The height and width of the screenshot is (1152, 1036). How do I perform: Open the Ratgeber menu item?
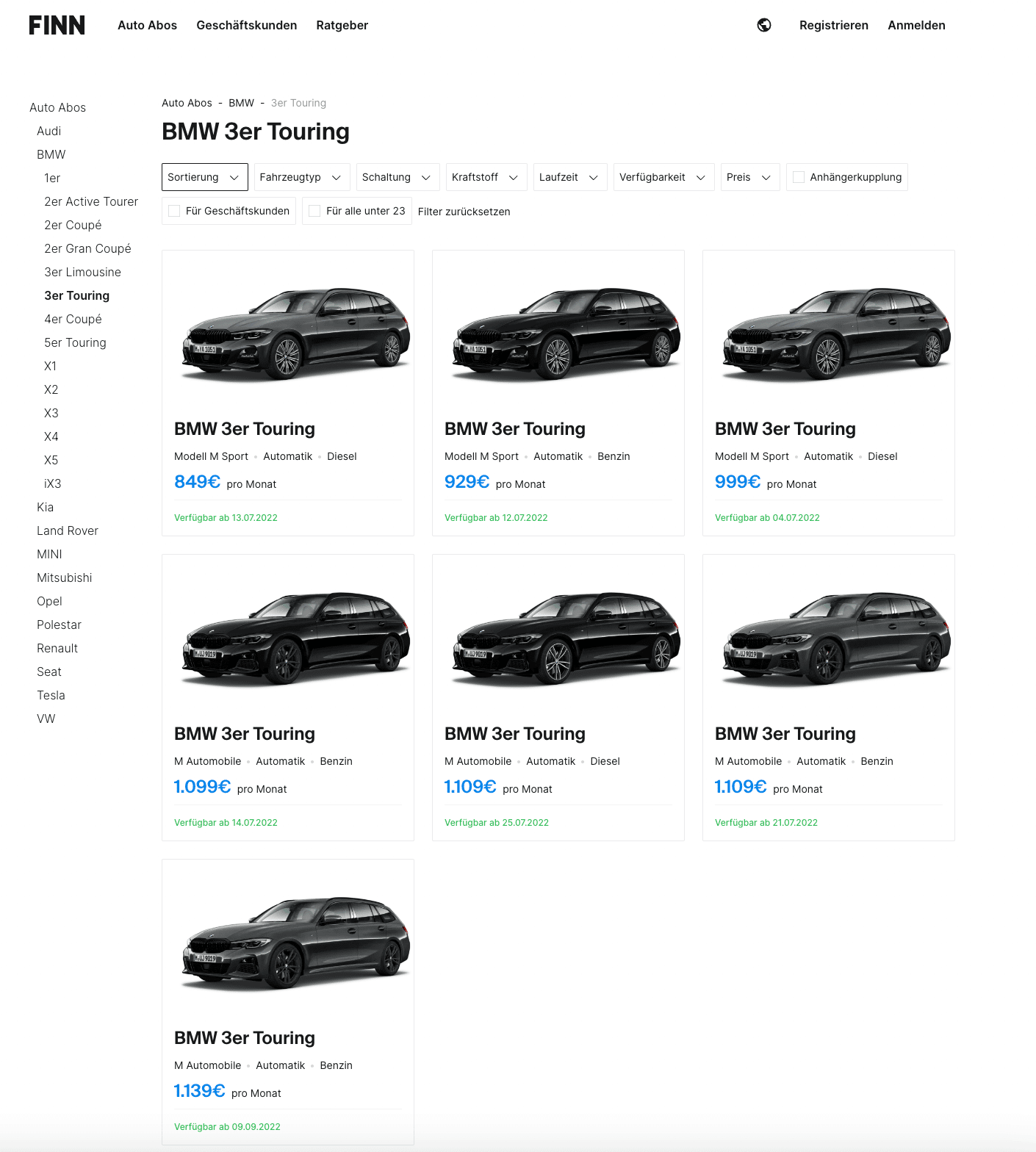point(342,25)
